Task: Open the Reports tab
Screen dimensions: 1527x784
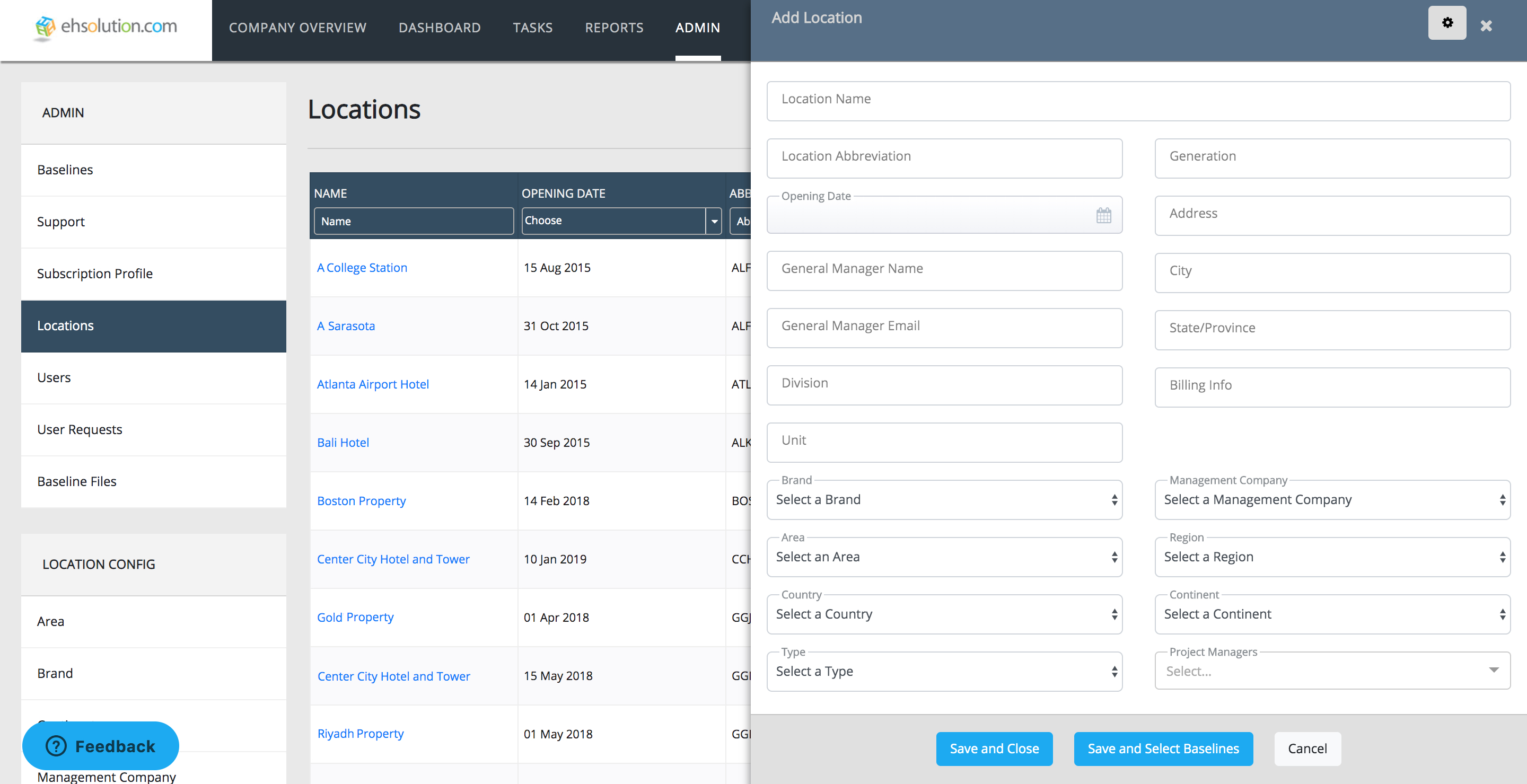Action: (x=614, y=28)
